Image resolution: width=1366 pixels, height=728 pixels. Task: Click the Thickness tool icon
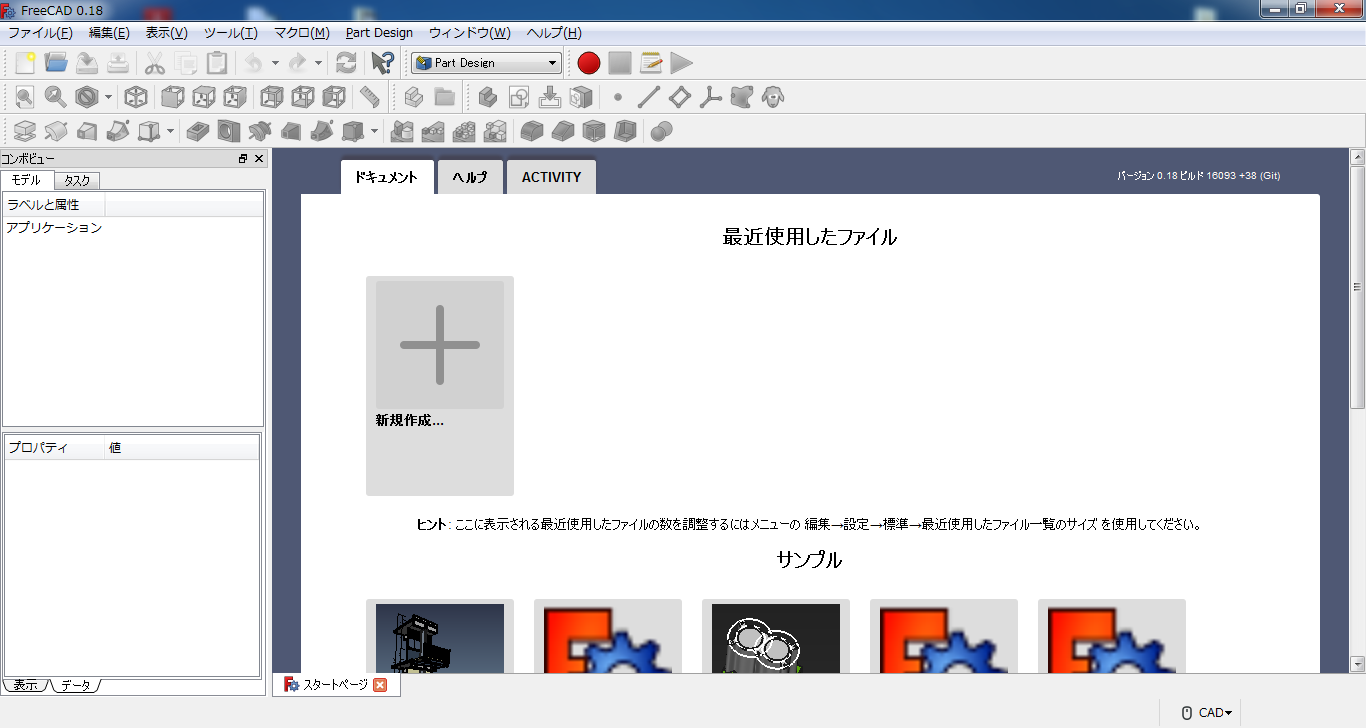625,131
